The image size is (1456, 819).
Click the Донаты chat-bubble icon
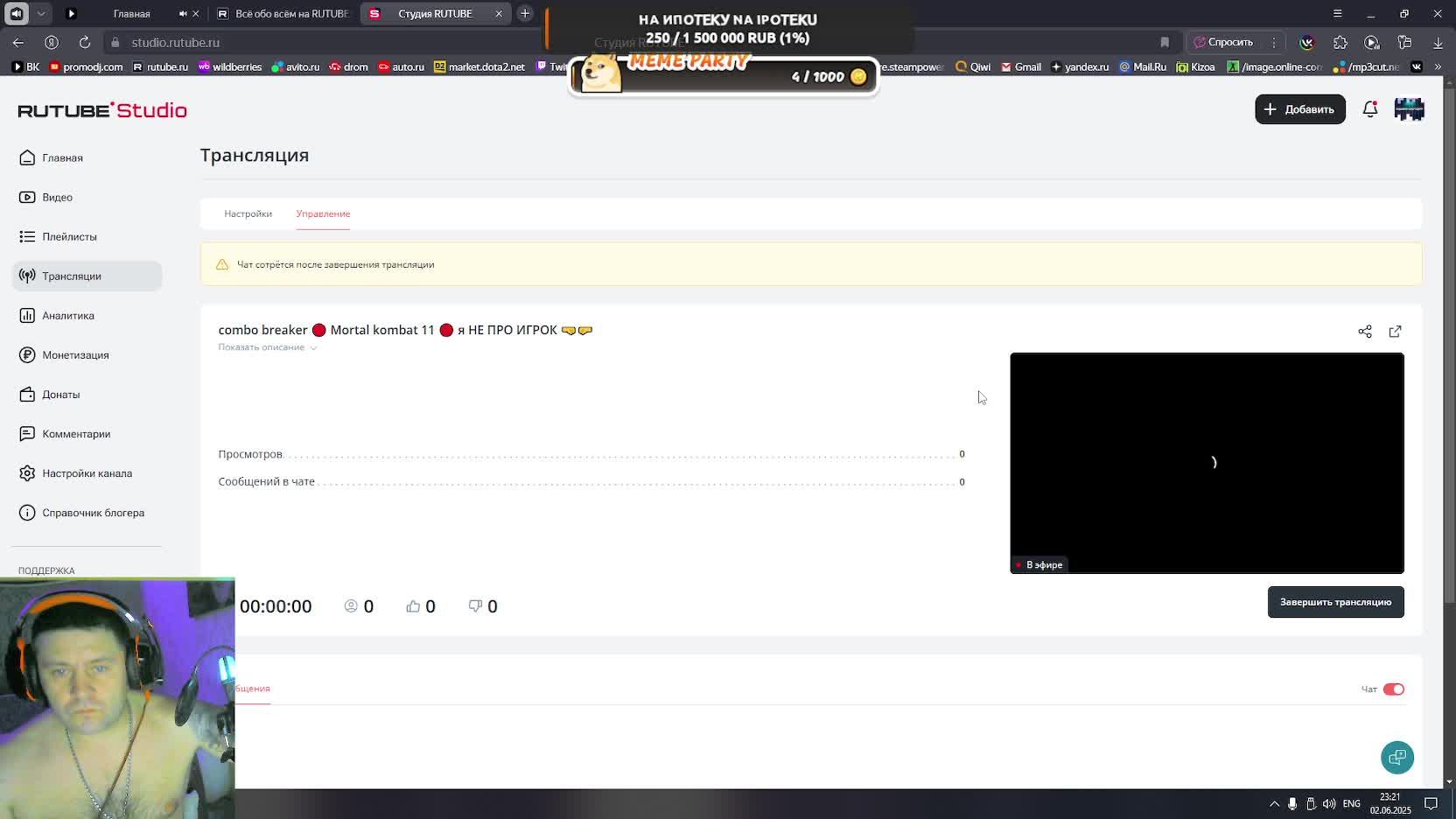(27, 395)
